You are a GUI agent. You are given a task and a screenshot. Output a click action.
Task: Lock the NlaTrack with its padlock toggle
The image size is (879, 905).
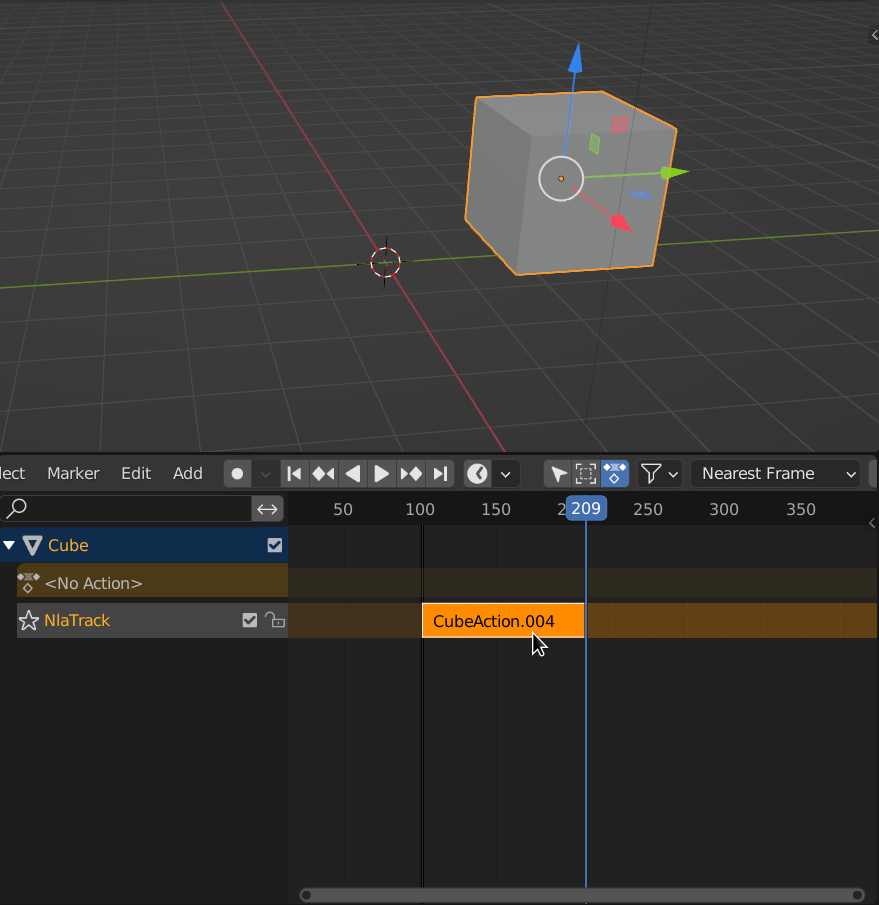click(x=275, y=620)
